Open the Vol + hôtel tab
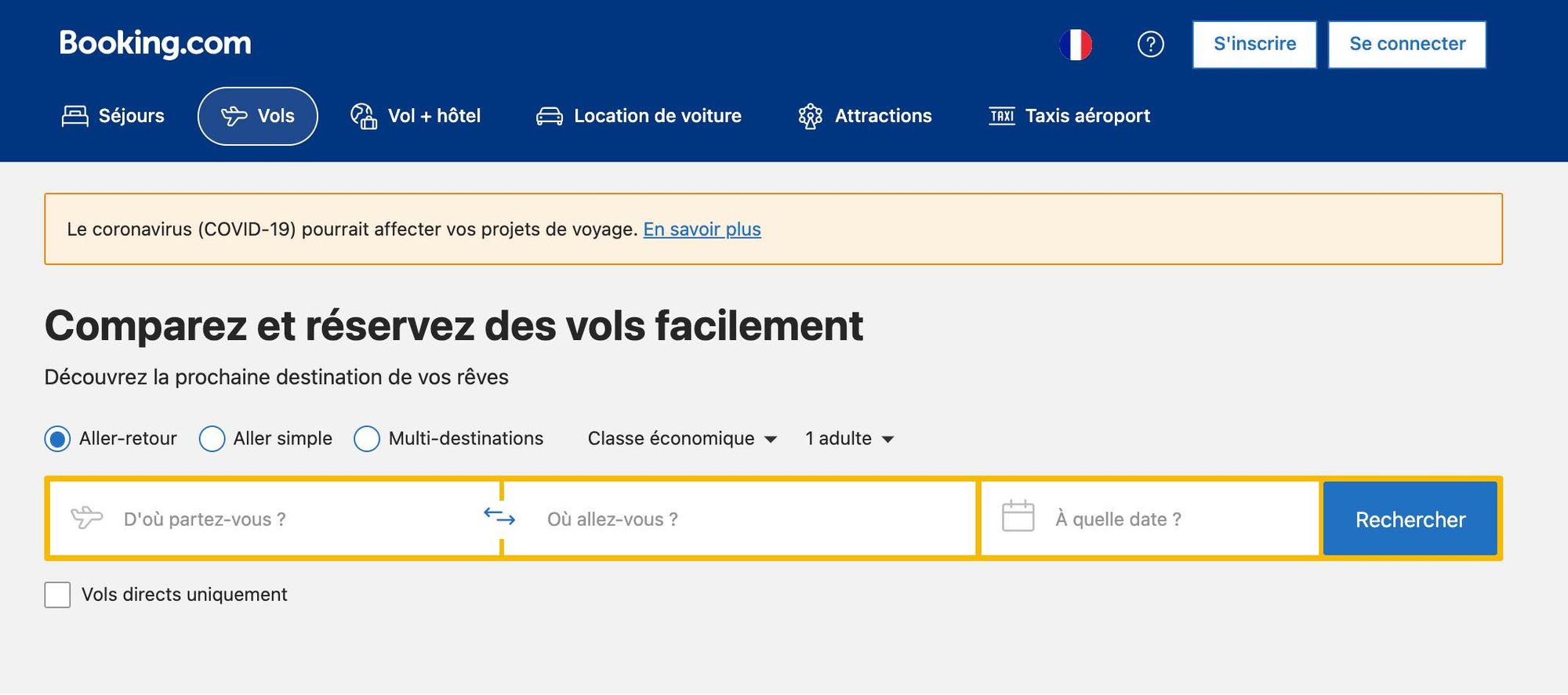1568x695 pixels. 415,116
